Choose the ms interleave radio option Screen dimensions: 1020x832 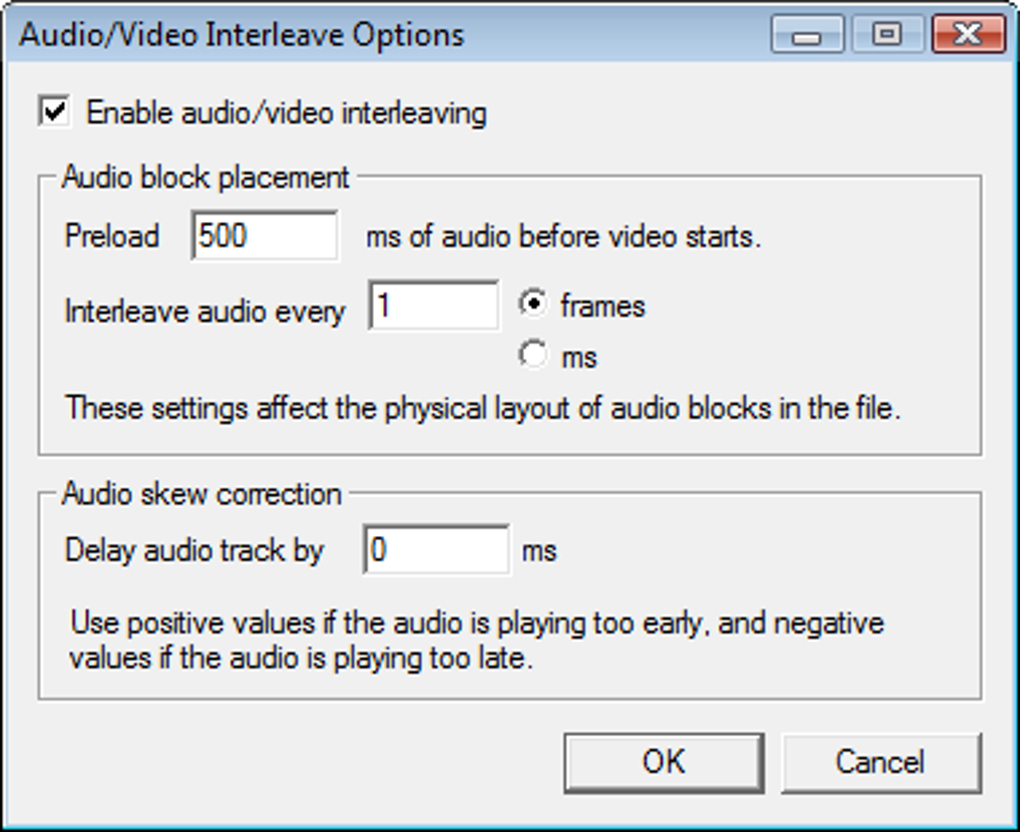coord(534,355)
